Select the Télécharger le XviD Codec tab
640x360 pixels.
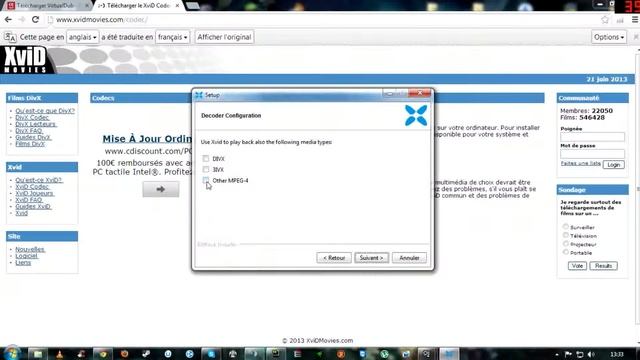point(138,6)
